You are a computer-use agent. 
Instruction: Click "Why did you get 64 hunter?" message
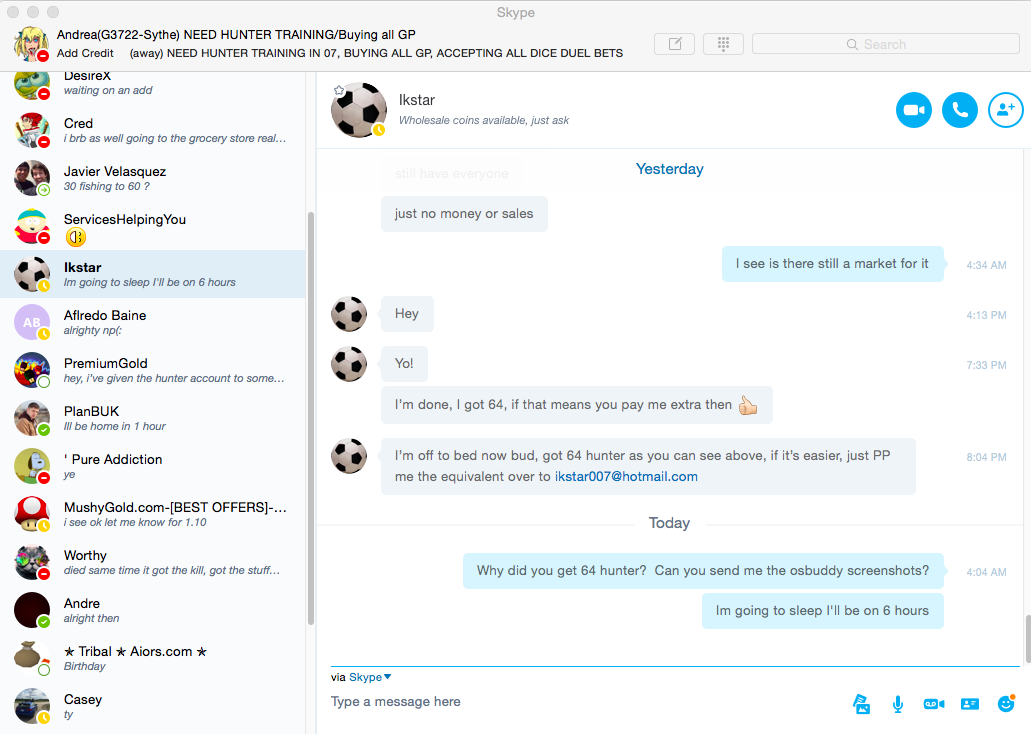point(704,570)
